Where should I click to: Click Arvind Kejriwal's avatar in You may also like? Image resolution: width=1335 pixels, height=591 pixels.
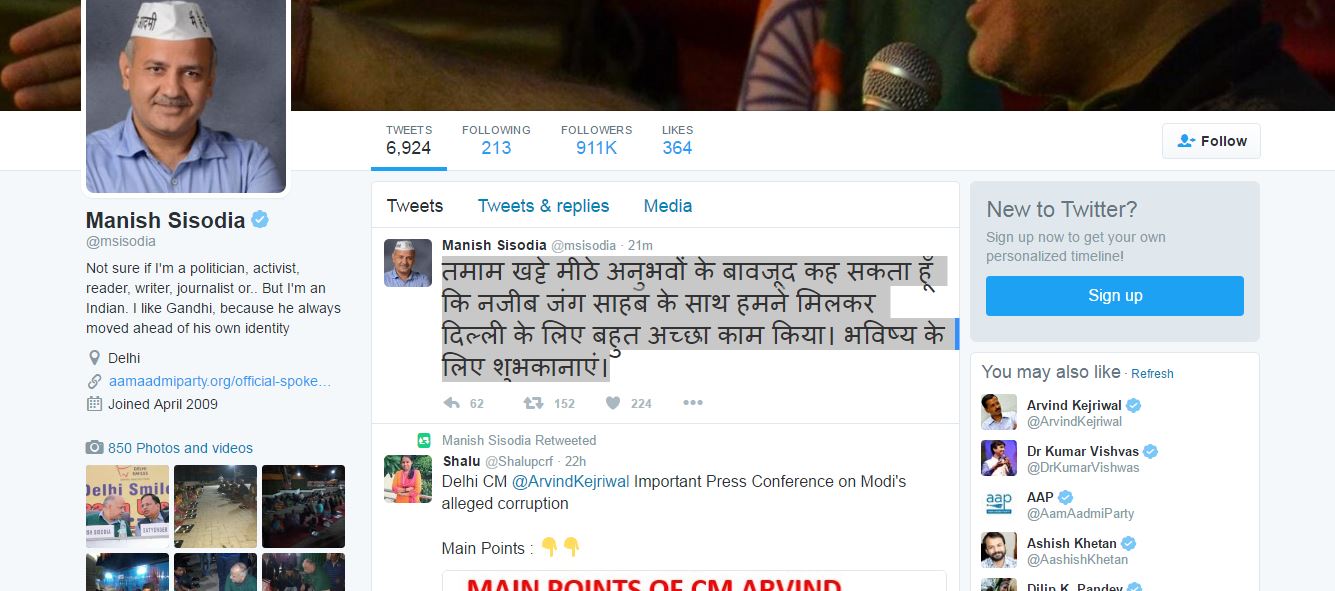click(999, 413)
